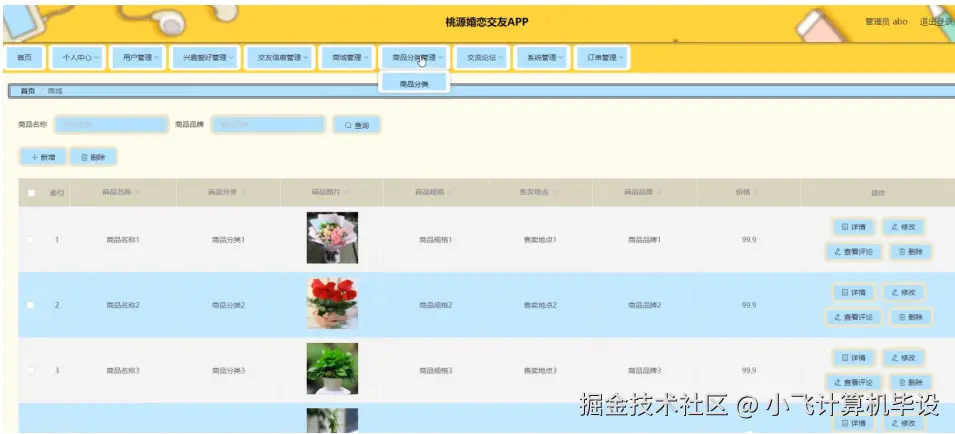This screenshot has height=434, width=955.
Task: Select the 商品名称2 cell
Action: pos(123,305)
